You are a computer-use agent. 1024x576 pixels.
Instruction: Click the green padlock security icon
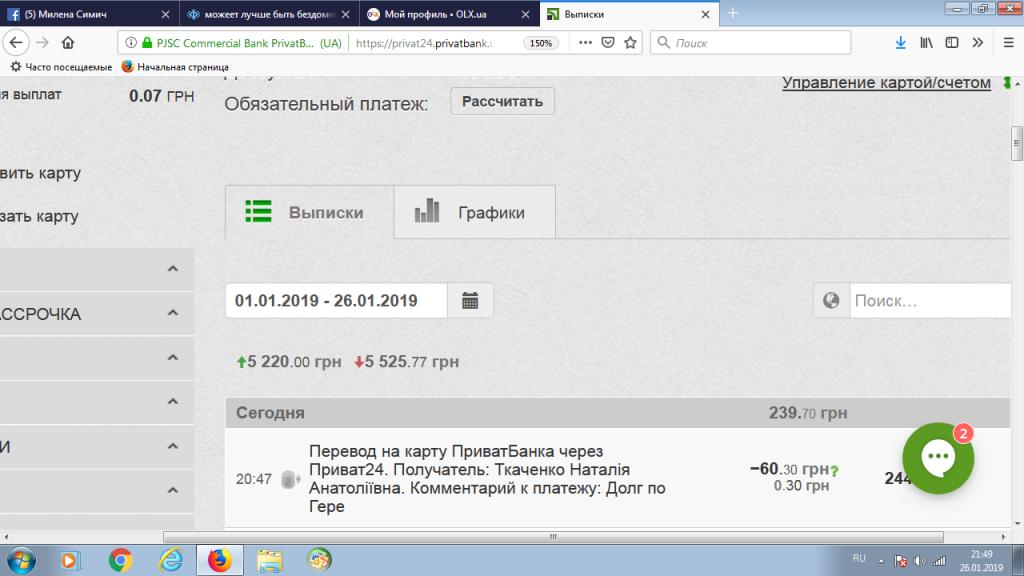pos(147,42)
